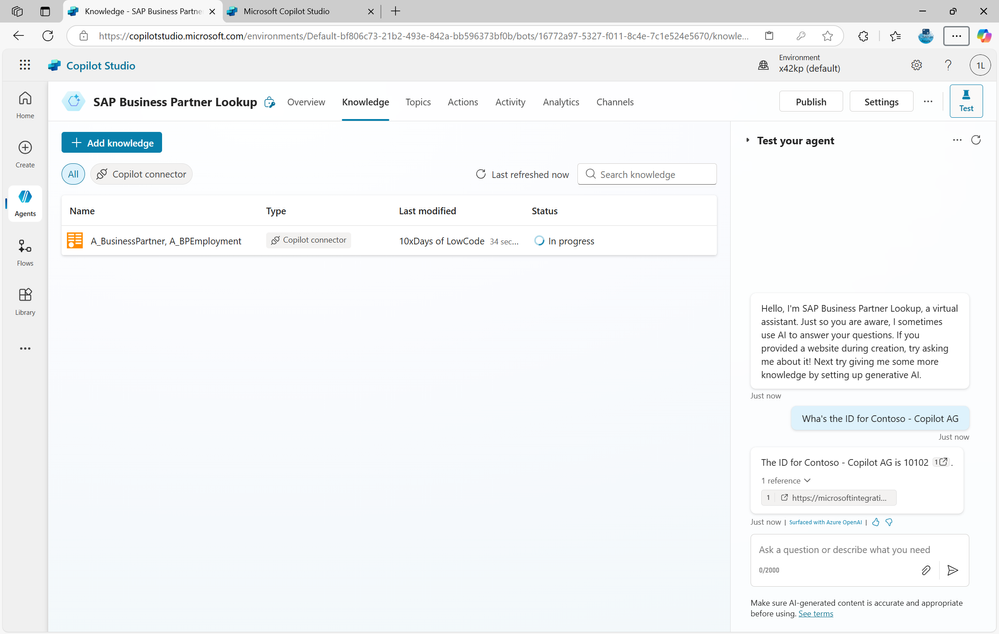
Task: Click the thumbs up feedback icon
Action: tap(875, 522)
